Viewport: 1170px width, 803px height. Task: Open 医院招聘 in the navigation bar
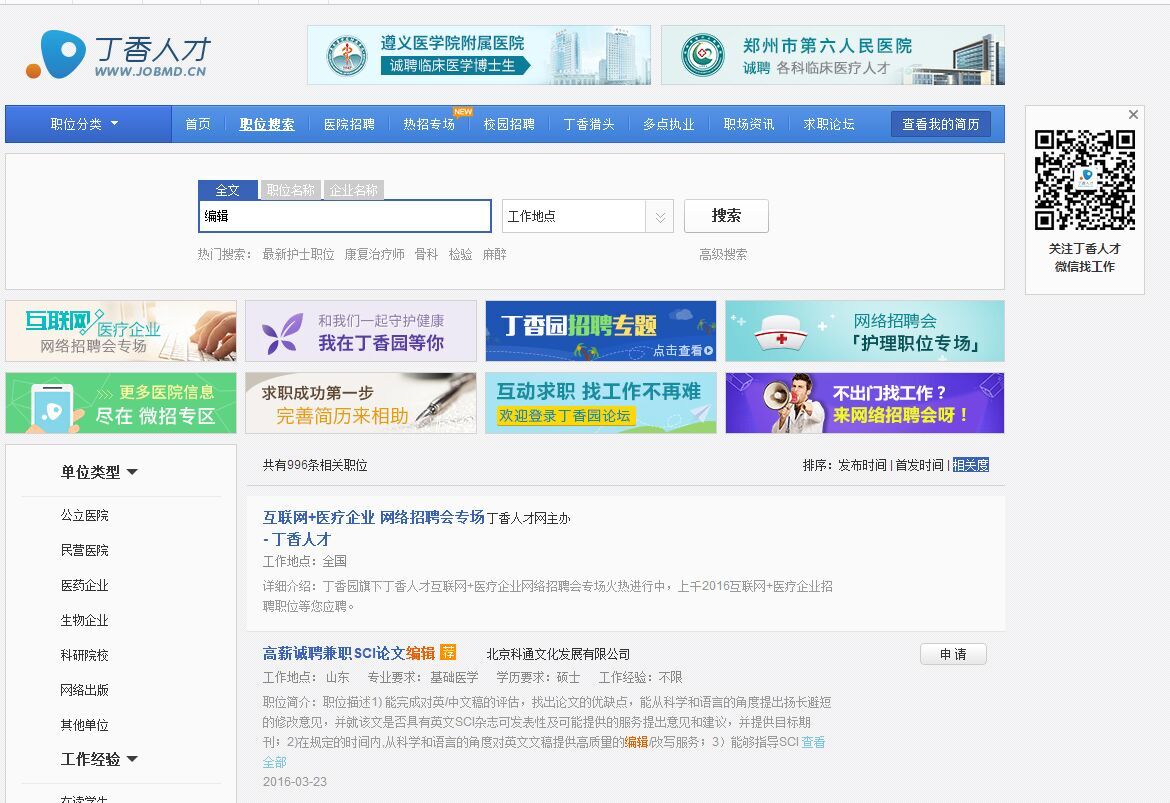(x=349, y=124)
